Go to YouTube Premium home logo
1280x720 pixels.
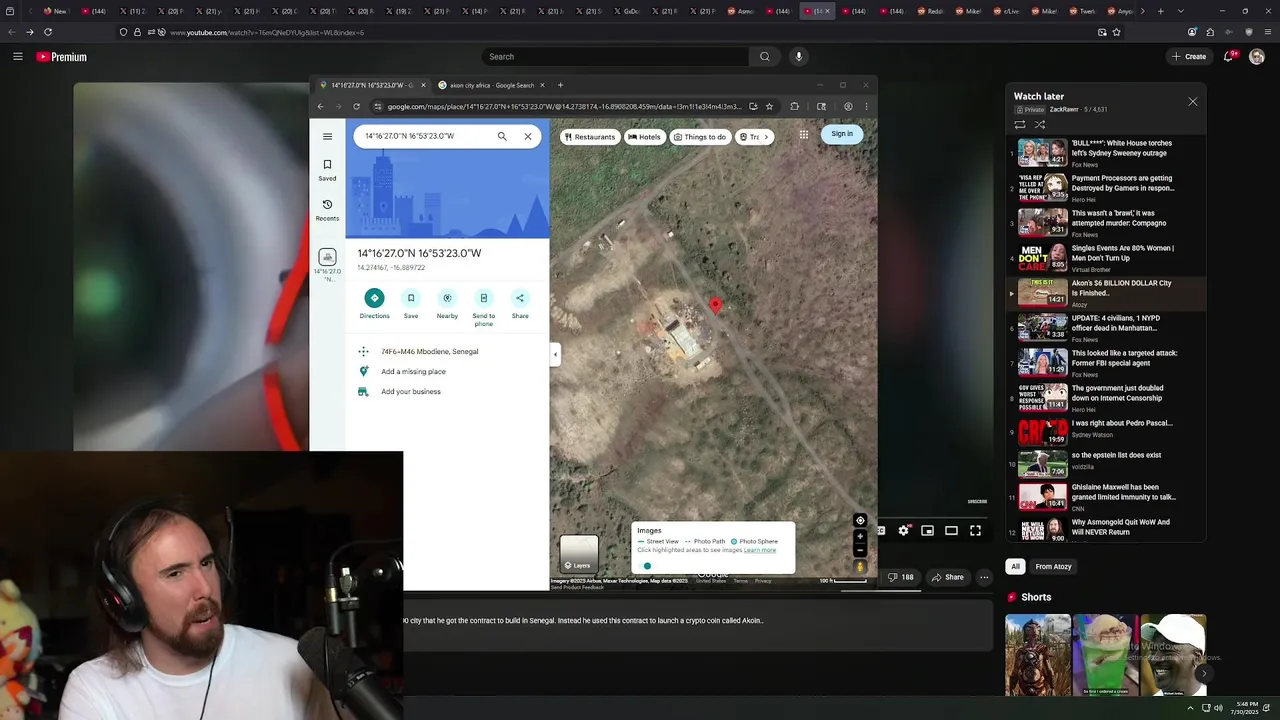62,57
